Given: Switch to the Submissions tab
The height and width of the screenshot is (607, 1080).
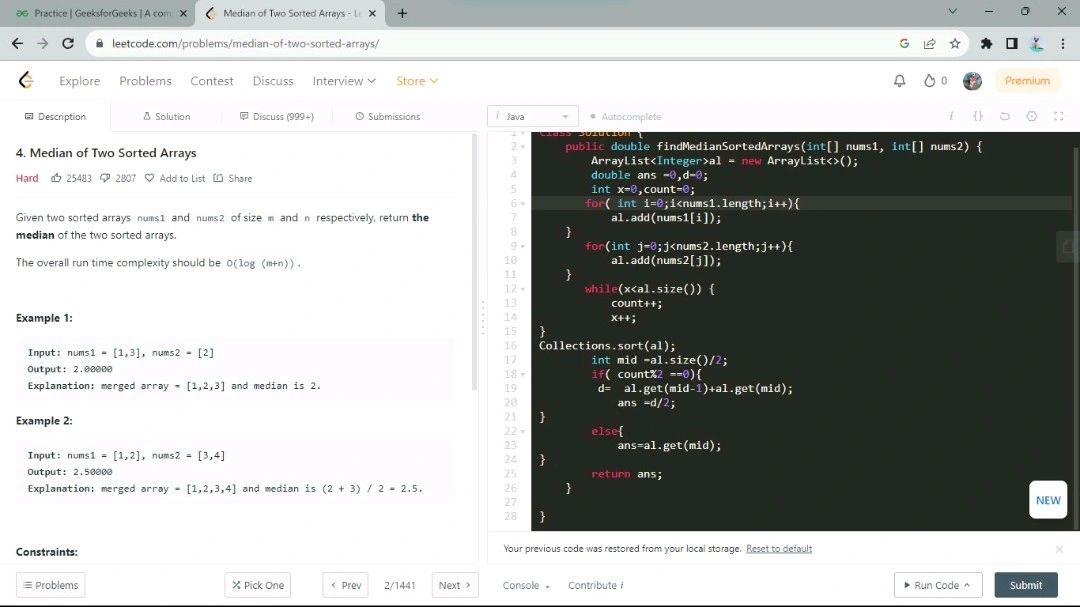Looking at the screenshot, I should [387, 116].
